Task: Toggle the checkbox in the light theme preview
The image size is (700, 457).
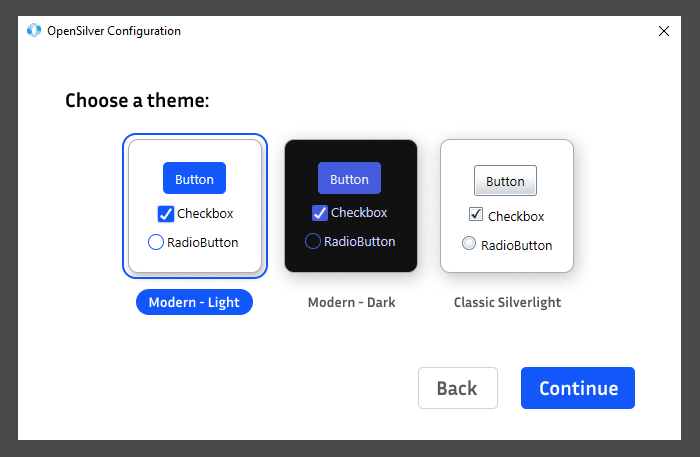Action: coord(166,213)
